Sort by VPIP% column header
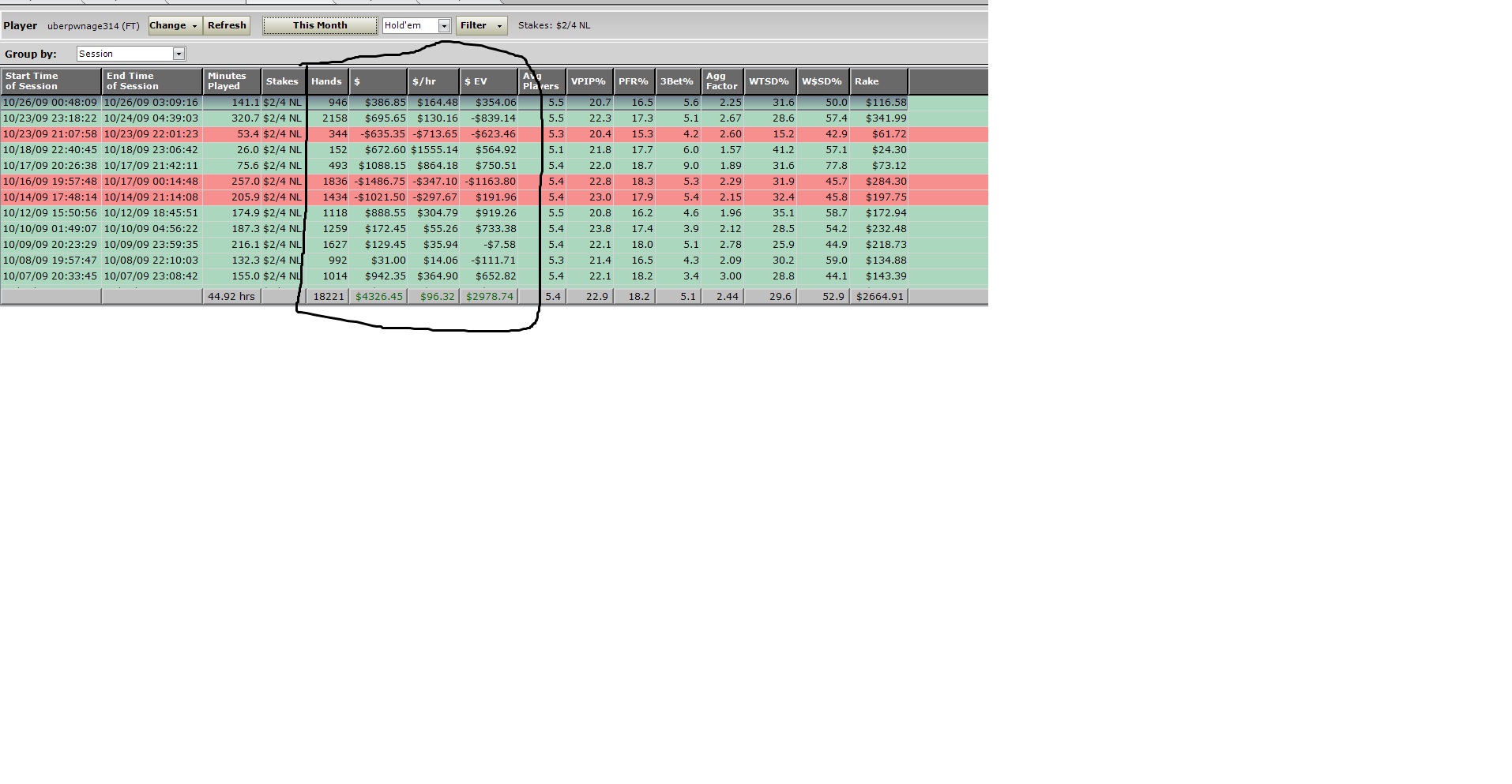This screenshot has width=1512, height=784. [x=589, y=81]
